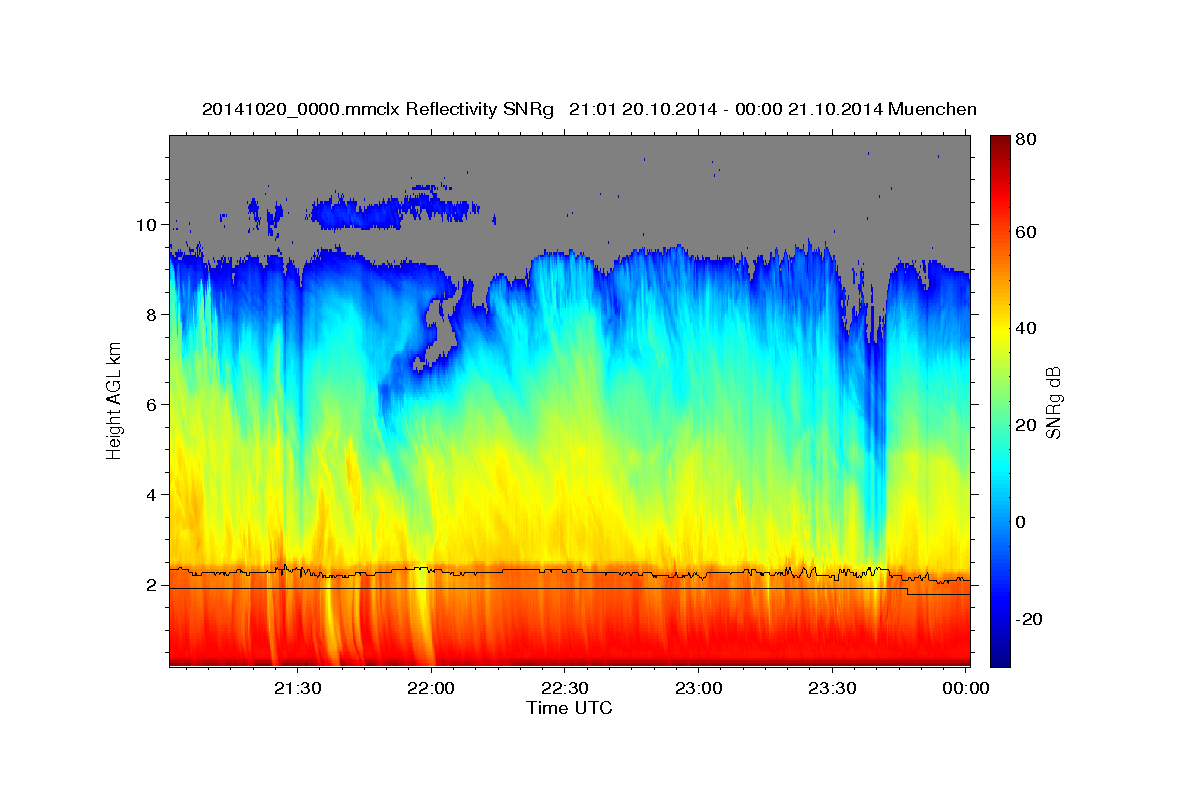This screenshot has height=800, width=1200.
Task: Click the 'Time UTC' axis label
Action: [569, 708]
